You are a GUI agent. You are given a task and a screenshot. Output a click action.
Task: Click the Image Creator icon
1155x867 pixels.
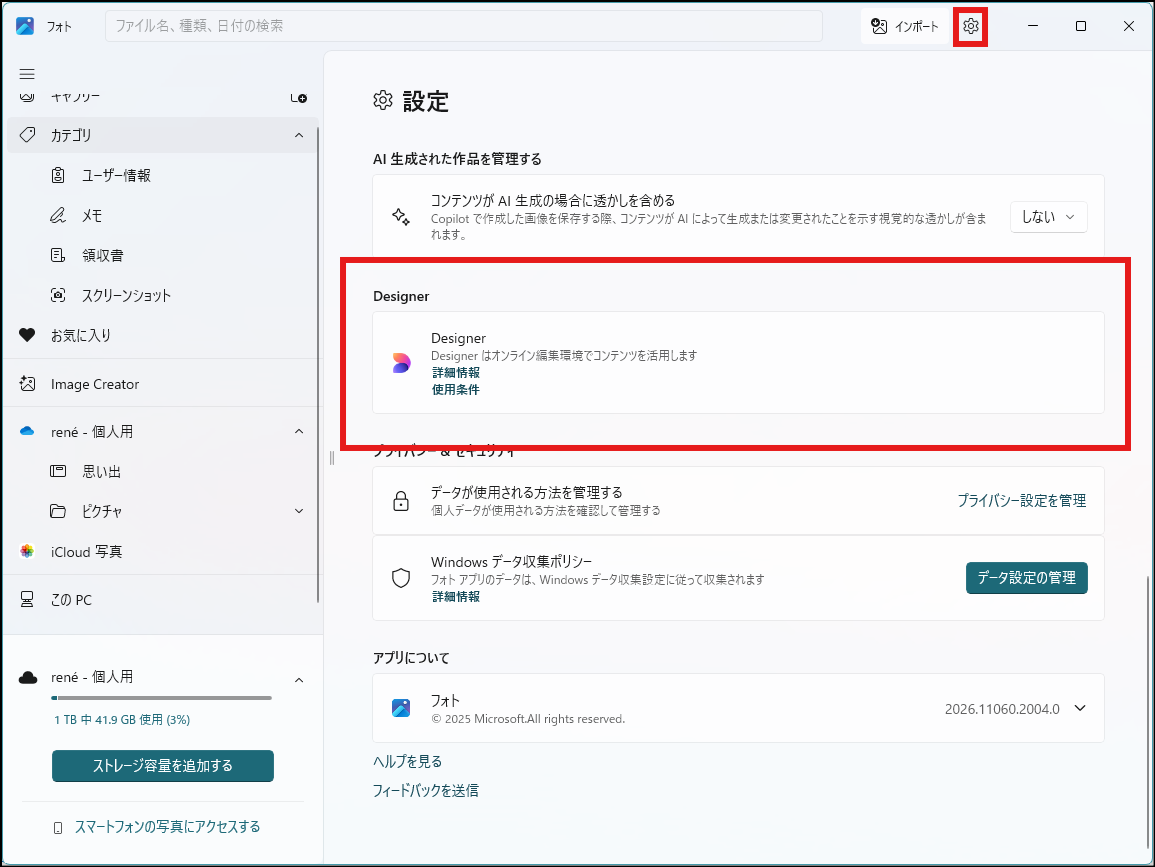[27, 384]
